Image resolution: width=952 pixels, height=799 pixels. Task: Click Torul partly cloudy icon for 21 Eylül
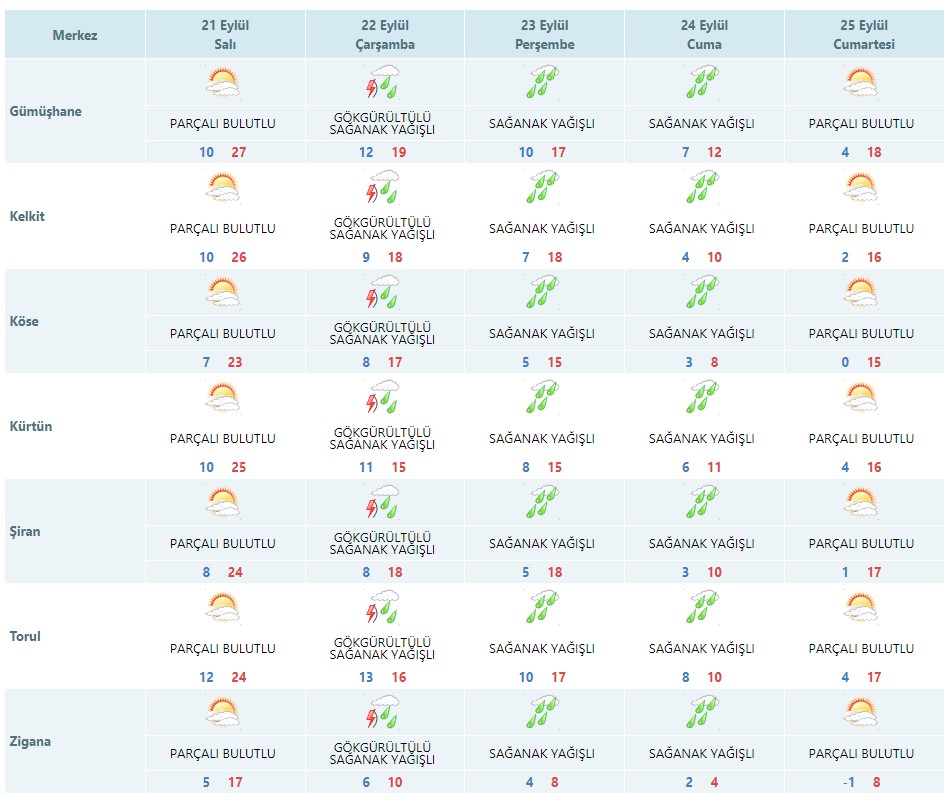point(222,607)
